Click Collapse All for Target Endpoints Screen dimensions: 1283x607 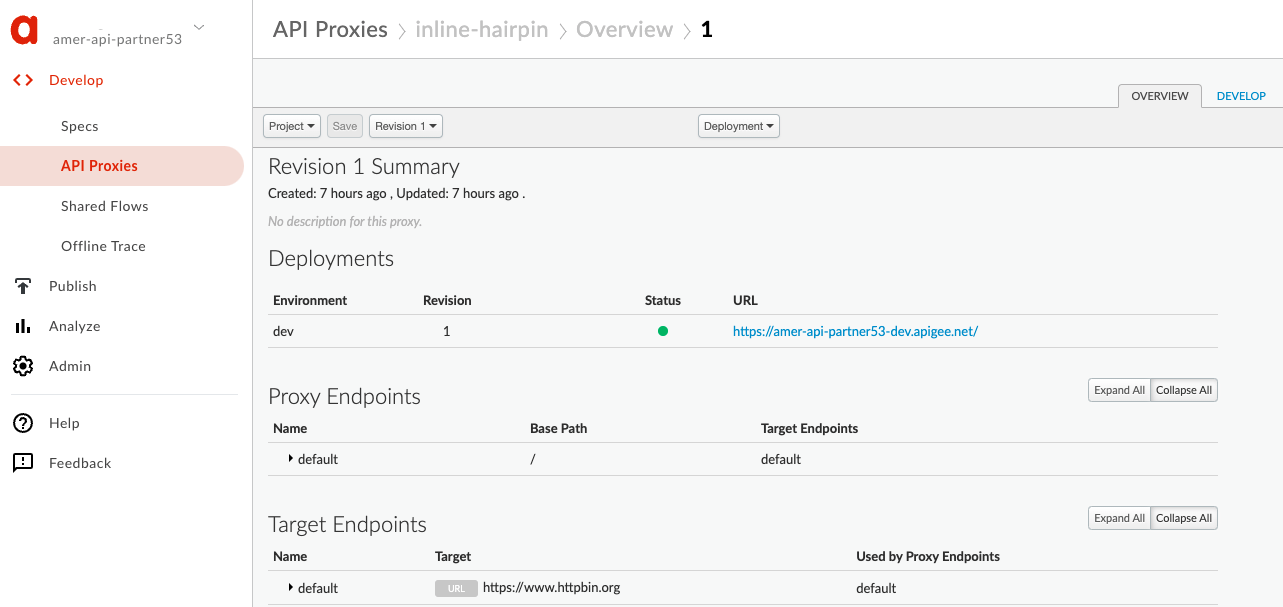tap(1184, 518)
